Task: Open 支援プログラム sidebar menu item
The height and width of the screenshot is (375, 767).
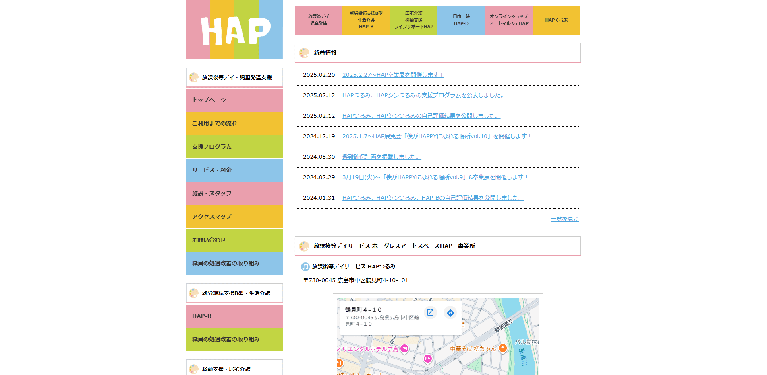Action: coord(234,147)
